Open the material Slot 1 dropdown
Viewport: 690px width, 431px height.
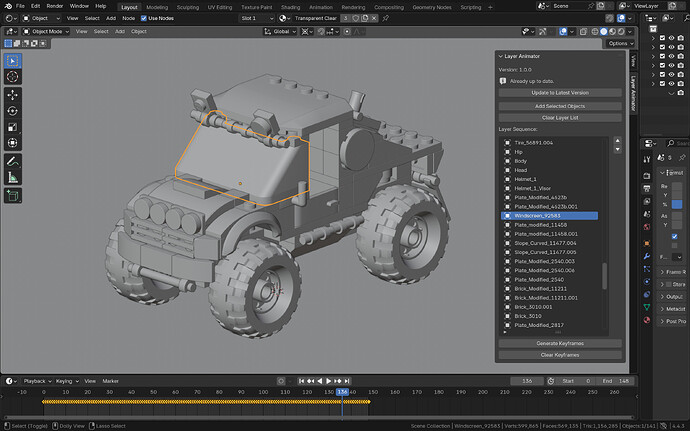click(x=257, y=18)
